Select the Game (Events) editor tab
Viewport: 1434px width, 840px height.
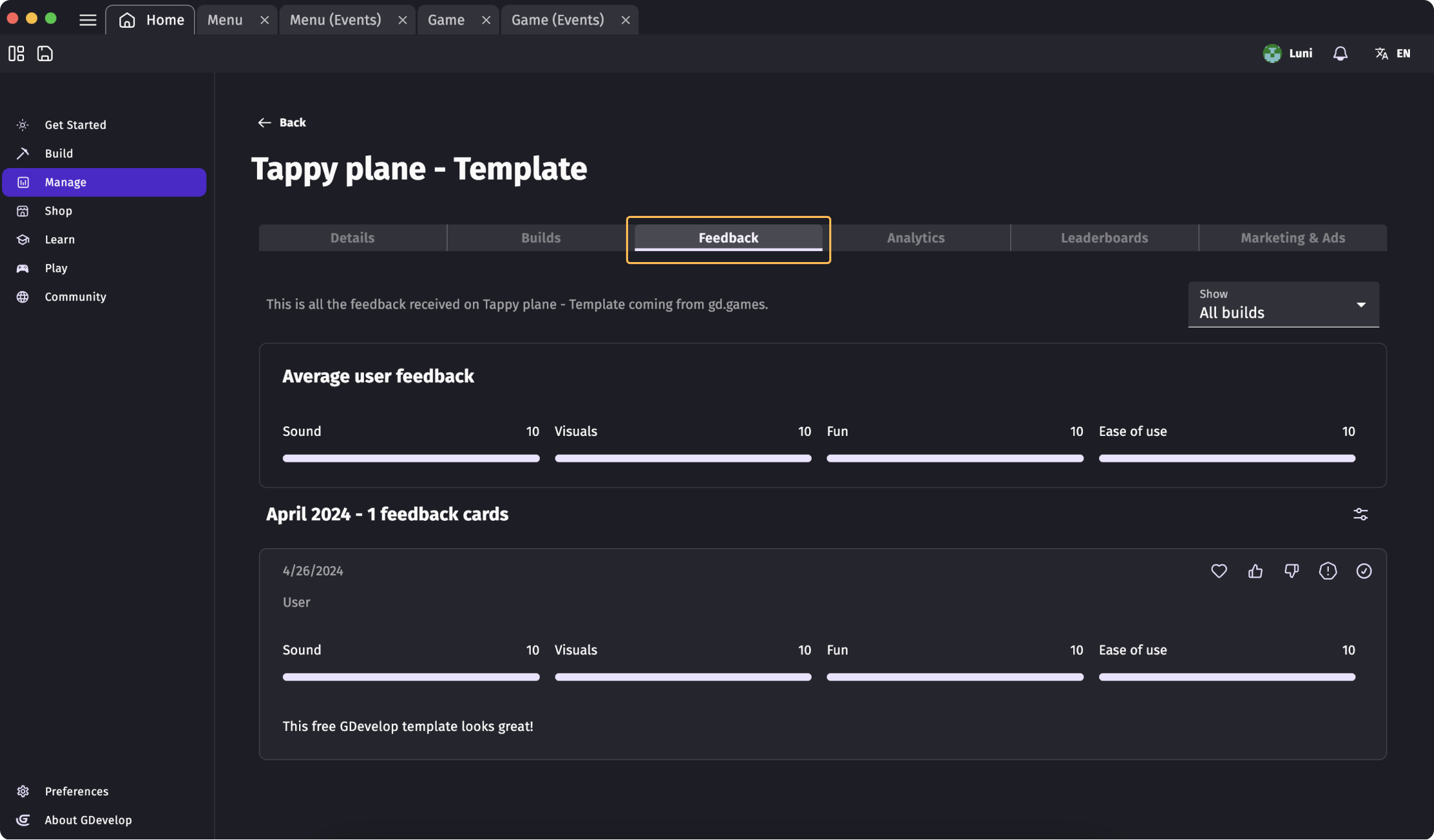coord(557,19)
